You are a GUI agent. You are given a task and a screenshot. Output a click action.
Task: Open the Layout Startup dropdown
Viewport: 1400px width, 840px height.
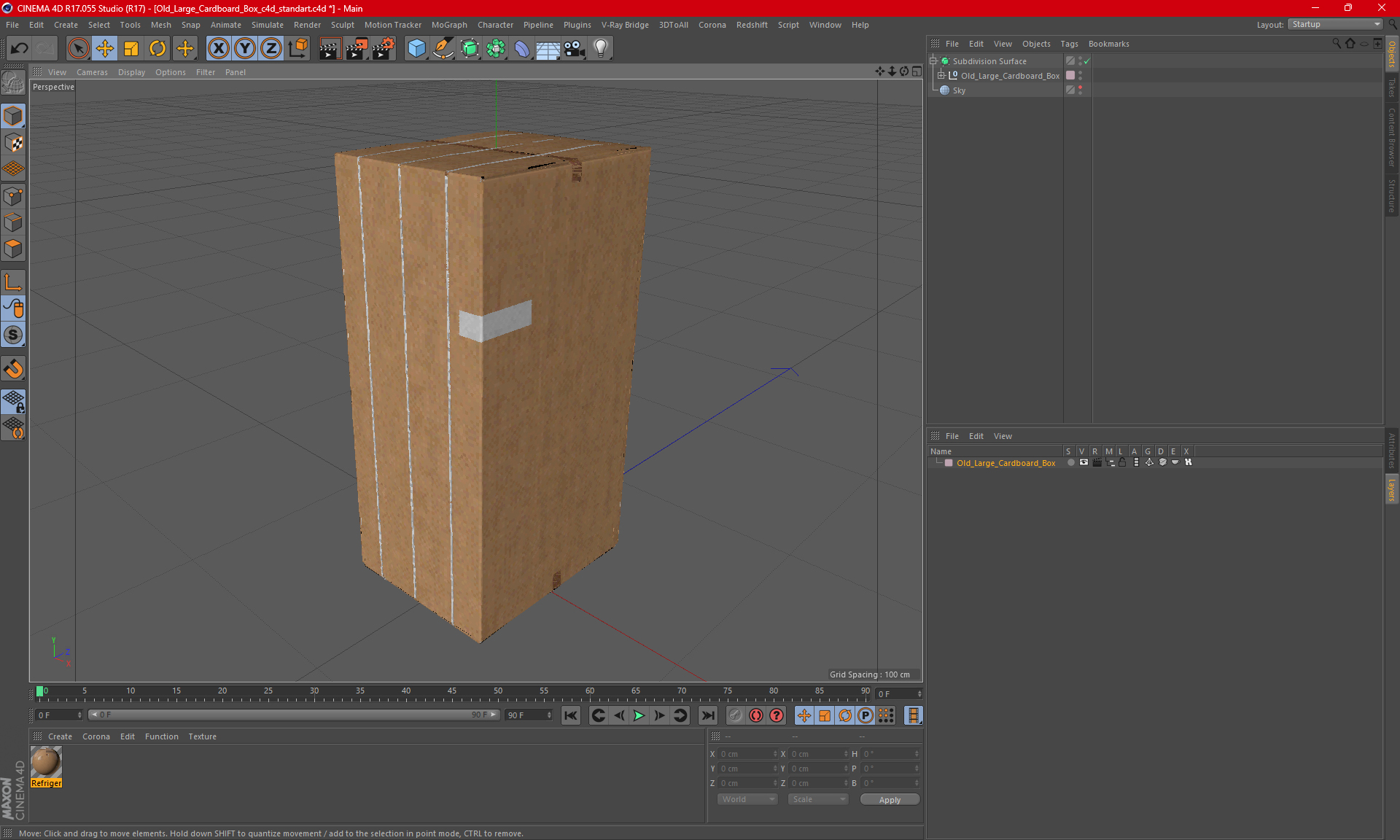(1336, 24)
